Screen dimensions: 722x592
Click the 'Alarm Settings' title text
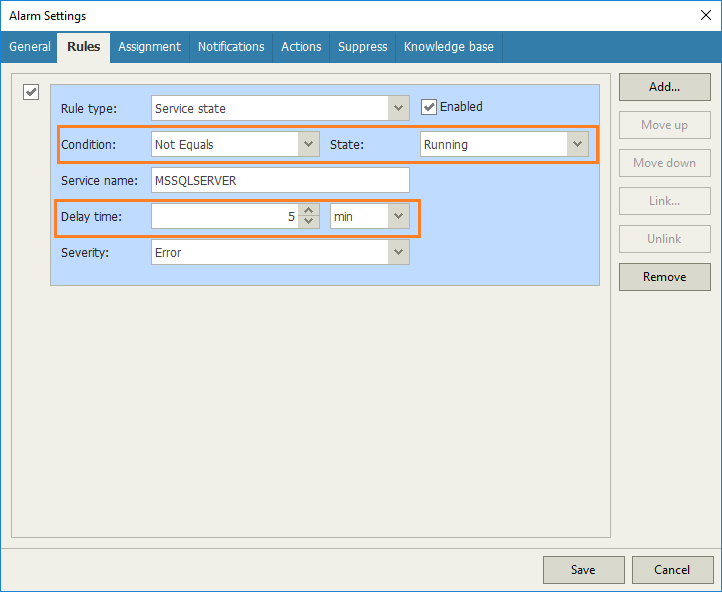coord(47,16)
